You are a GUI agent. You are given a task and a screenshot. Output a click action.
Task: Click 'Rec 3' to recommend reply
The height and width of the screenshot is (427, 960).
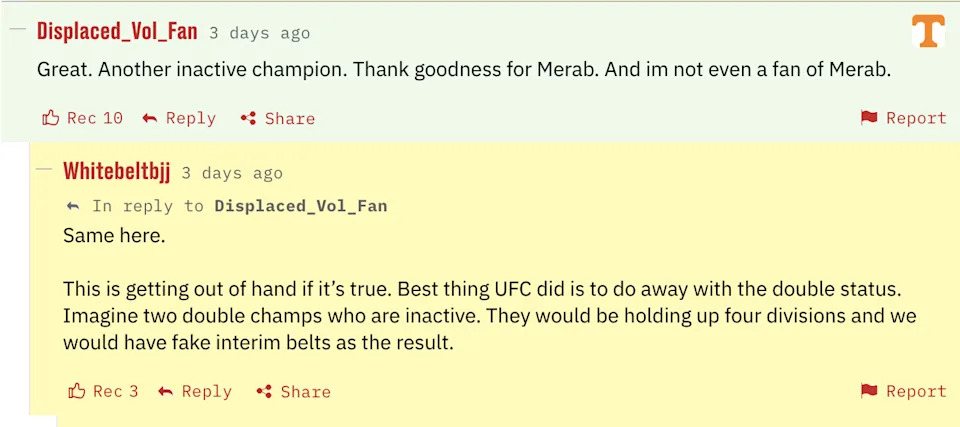(116, 391)
